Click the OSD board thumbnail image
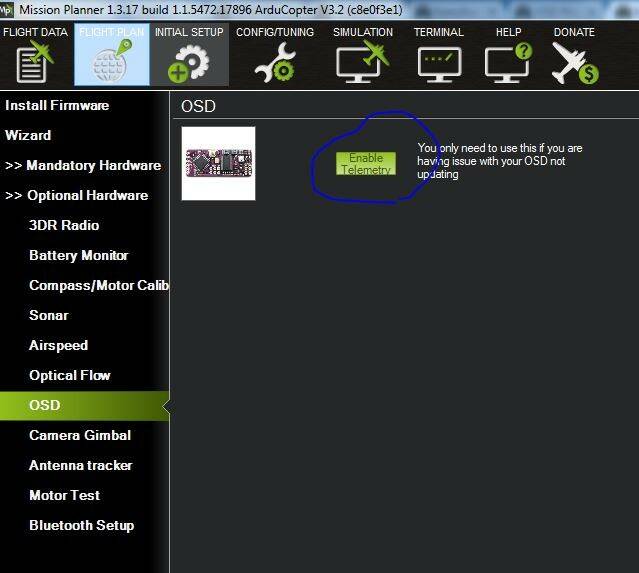The height and width of the screenshot is (573, 639). click(x=218, y=163)
